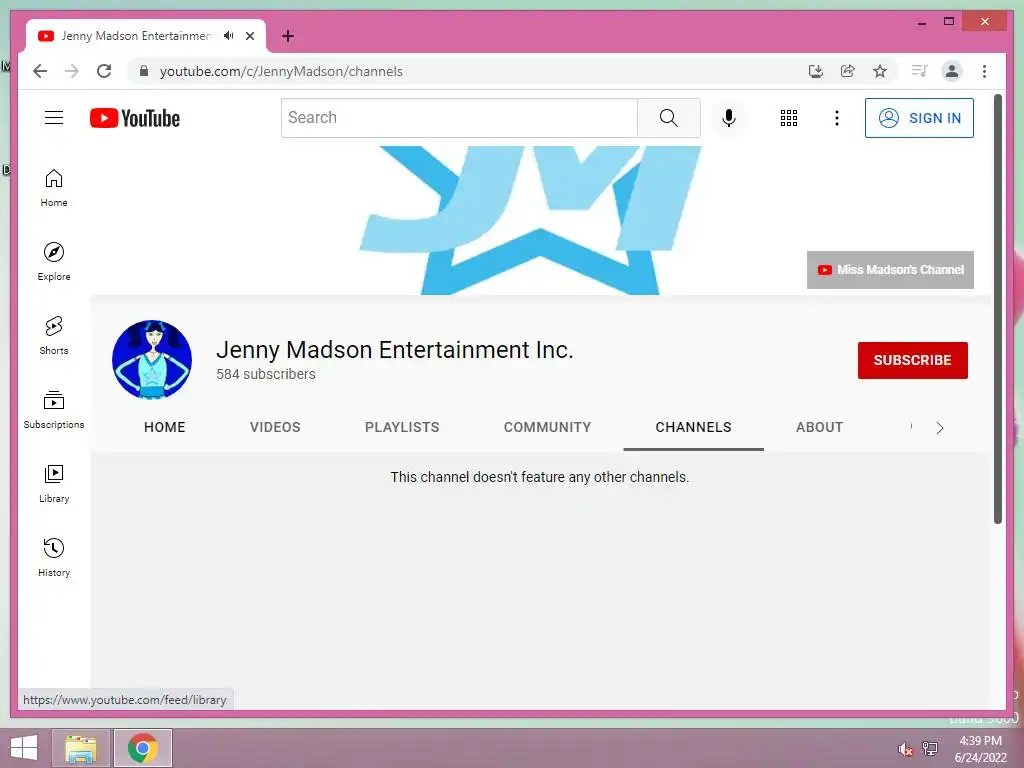1024x768 pixels.
Task: Click the page vertical scrollbar
Action: [x=997, y=308]
